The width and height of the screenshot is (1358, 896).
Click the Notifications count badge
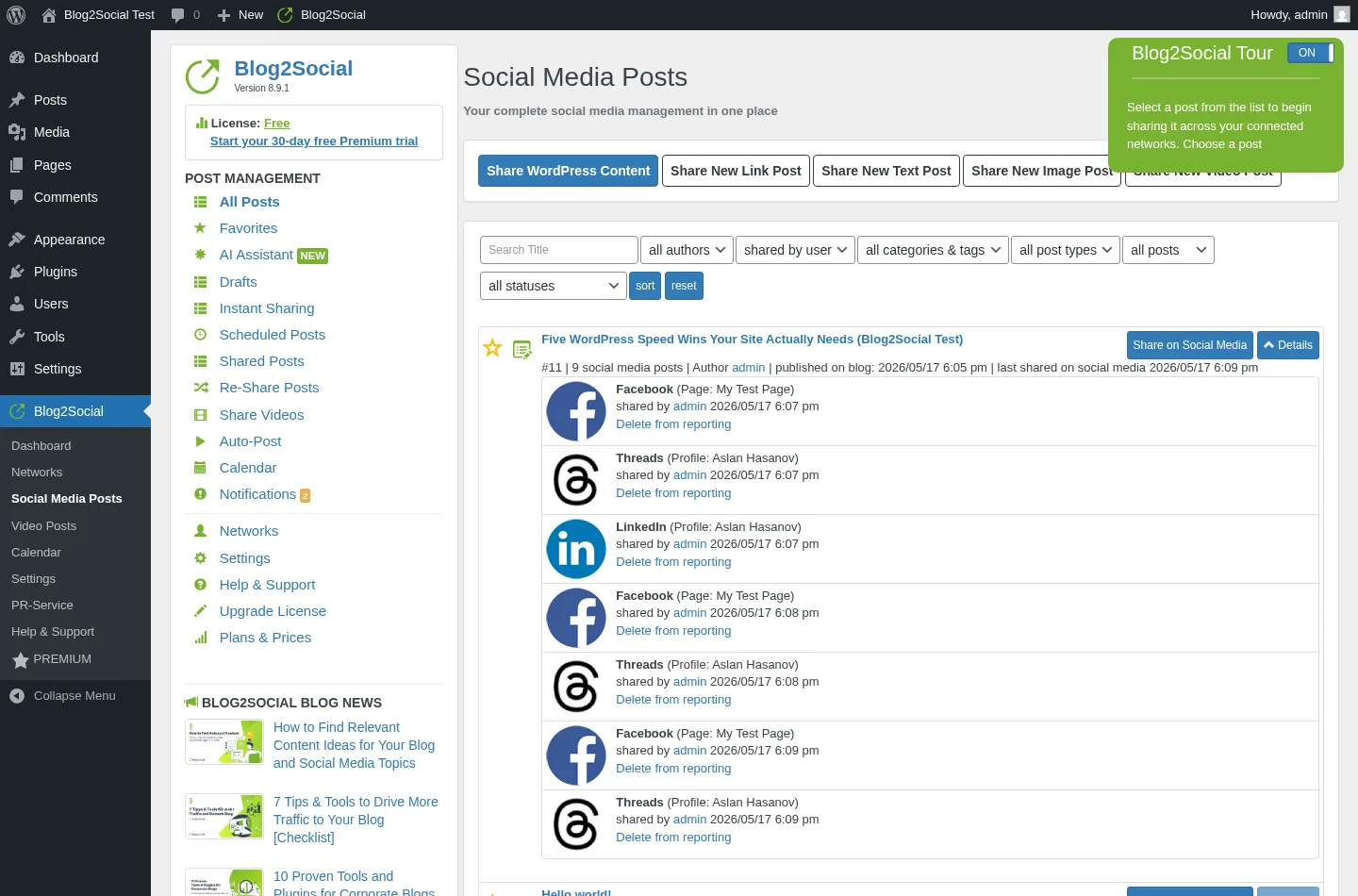point(305,495)
